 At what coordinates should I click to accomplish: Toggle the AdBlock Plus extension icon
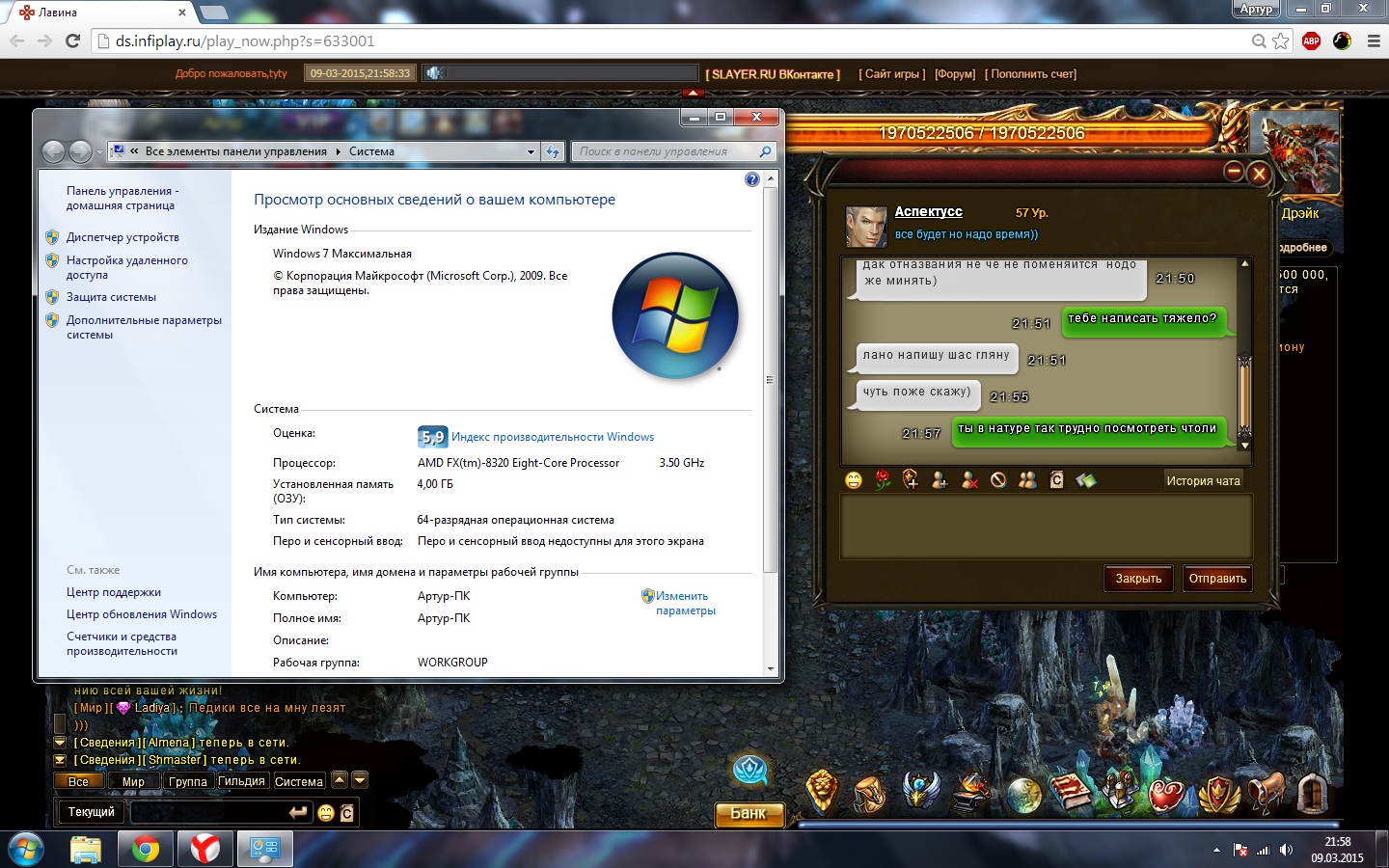[x=1311, y=41]
